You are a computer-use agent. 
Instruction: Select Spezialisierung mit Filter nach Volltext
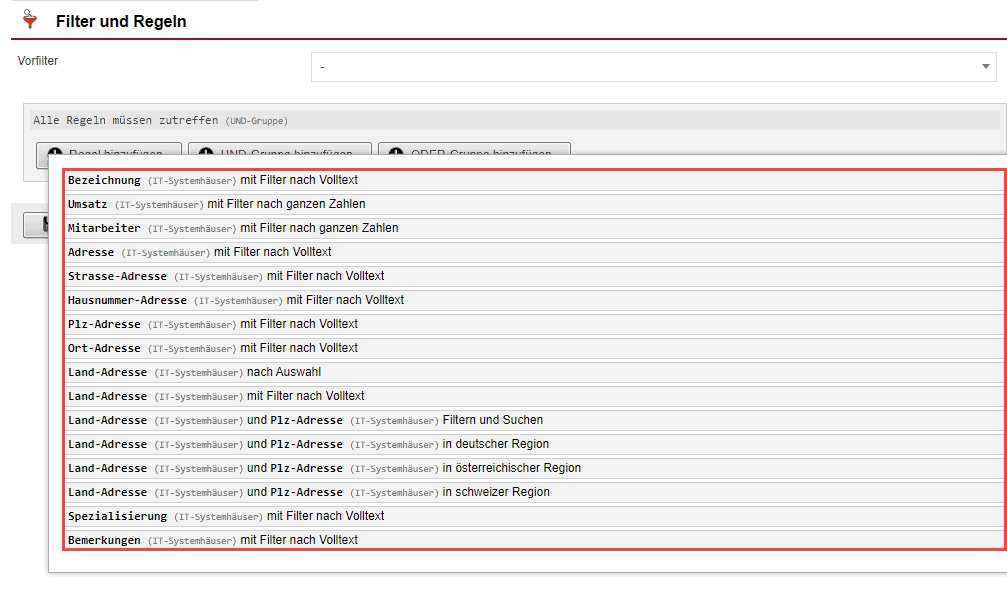[225, 516]
